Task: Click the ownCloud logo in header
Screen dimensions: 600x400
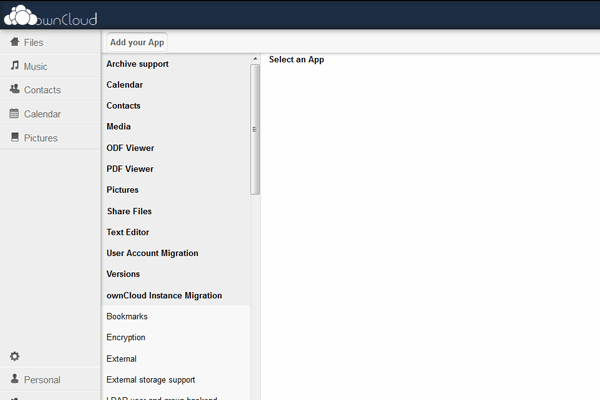Action: 48,15
